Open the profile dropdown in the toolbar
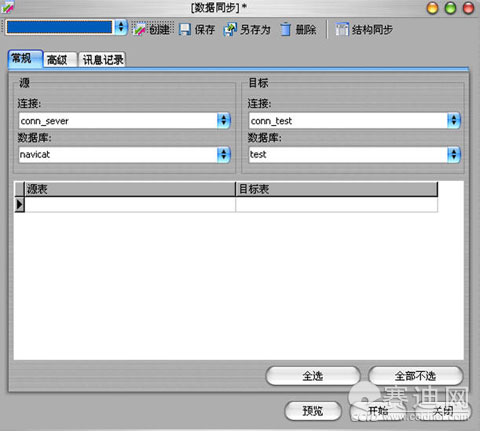This screenshot has width=480, height=431. tap(121, 27)
